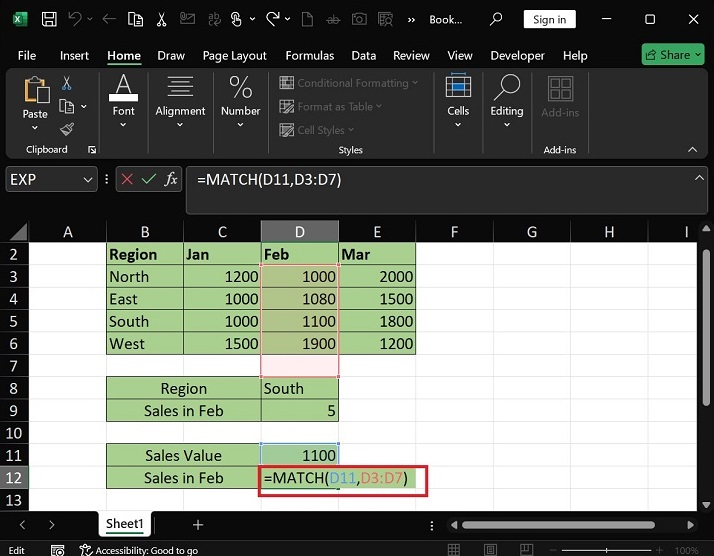Click the Copy icon in the Clipboard group

coord(66,106)
